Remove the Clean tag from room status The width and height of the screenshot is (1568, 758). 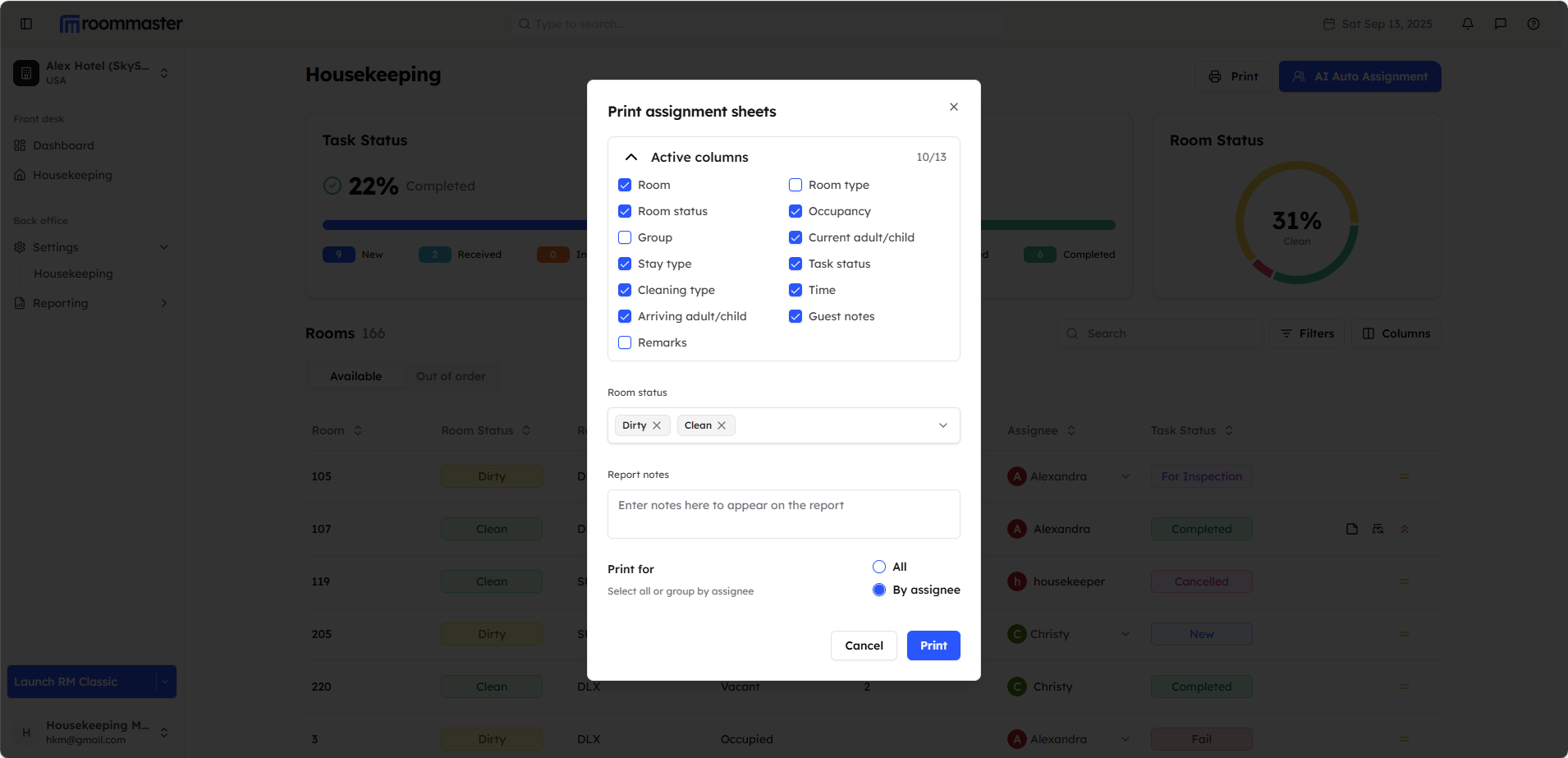click(722, 425)
